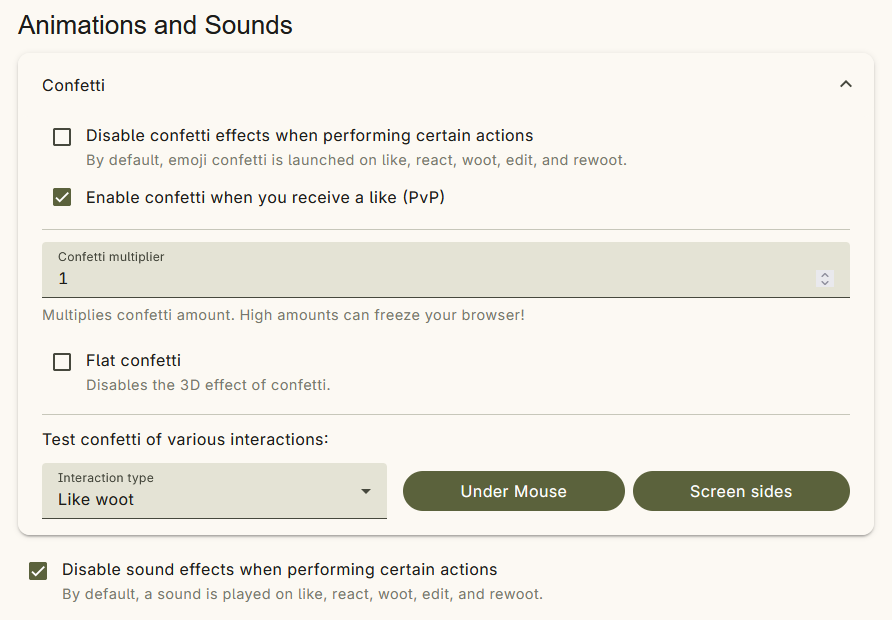
Task: Enable Flat confetti
Action: [62, 361]
